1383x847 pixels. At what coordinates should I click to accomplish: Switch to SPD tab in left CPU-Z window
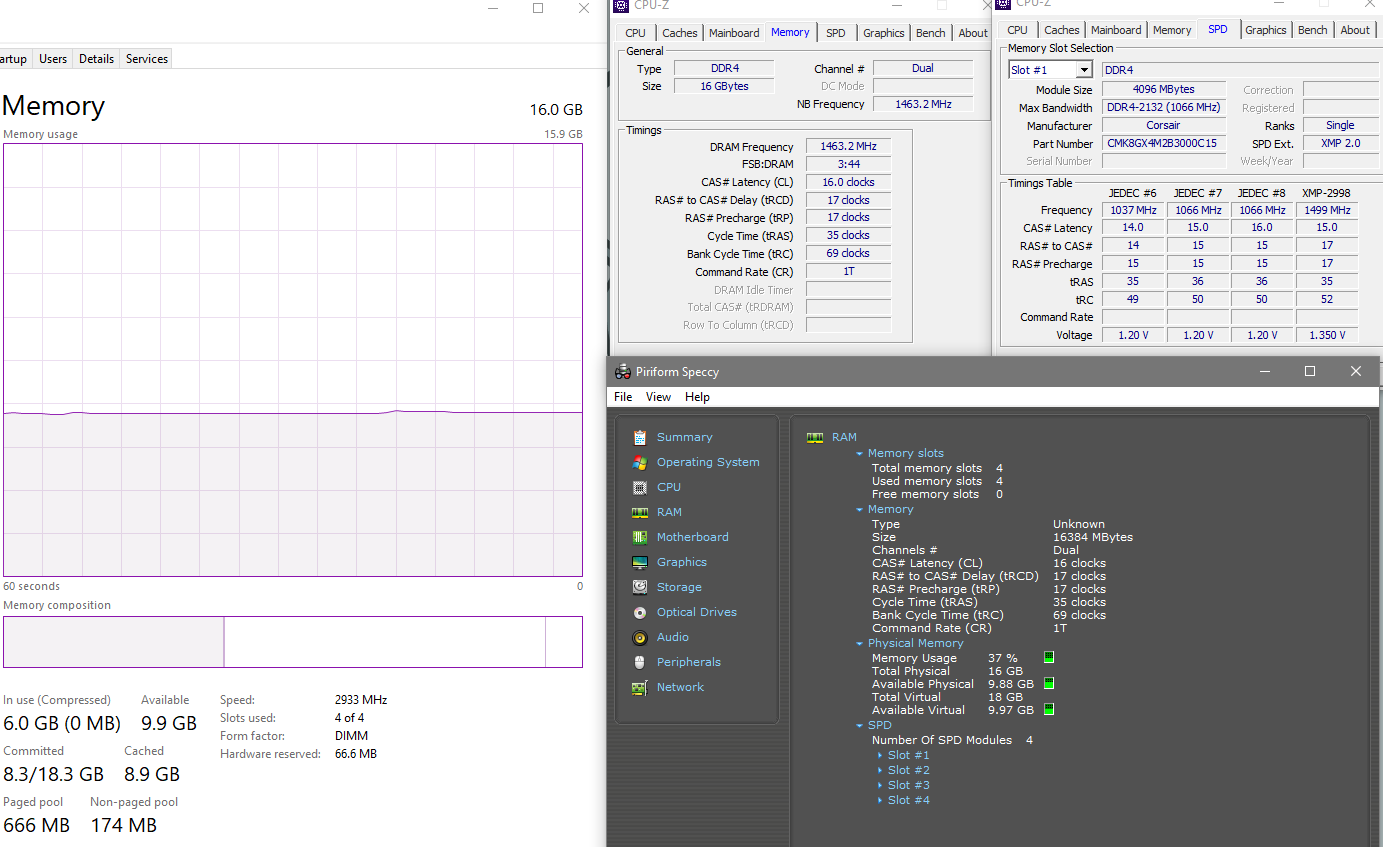tap(836, 33)
